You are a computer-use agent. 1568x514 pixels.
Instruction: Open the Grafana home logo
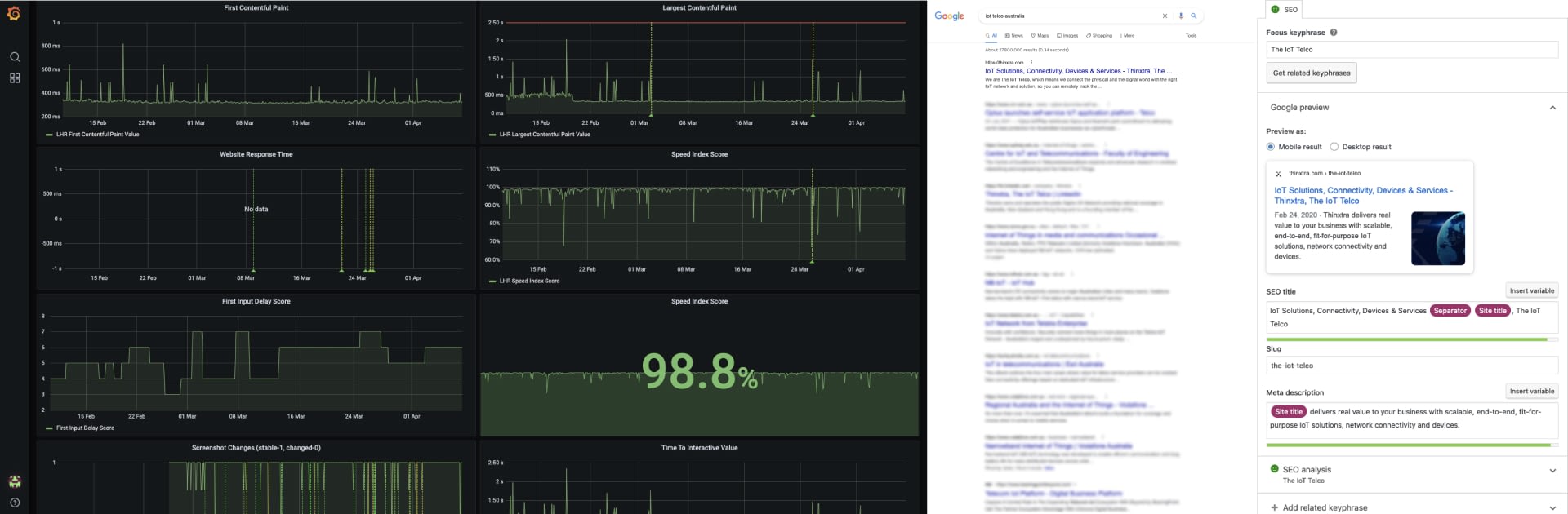tap(14, 14)
